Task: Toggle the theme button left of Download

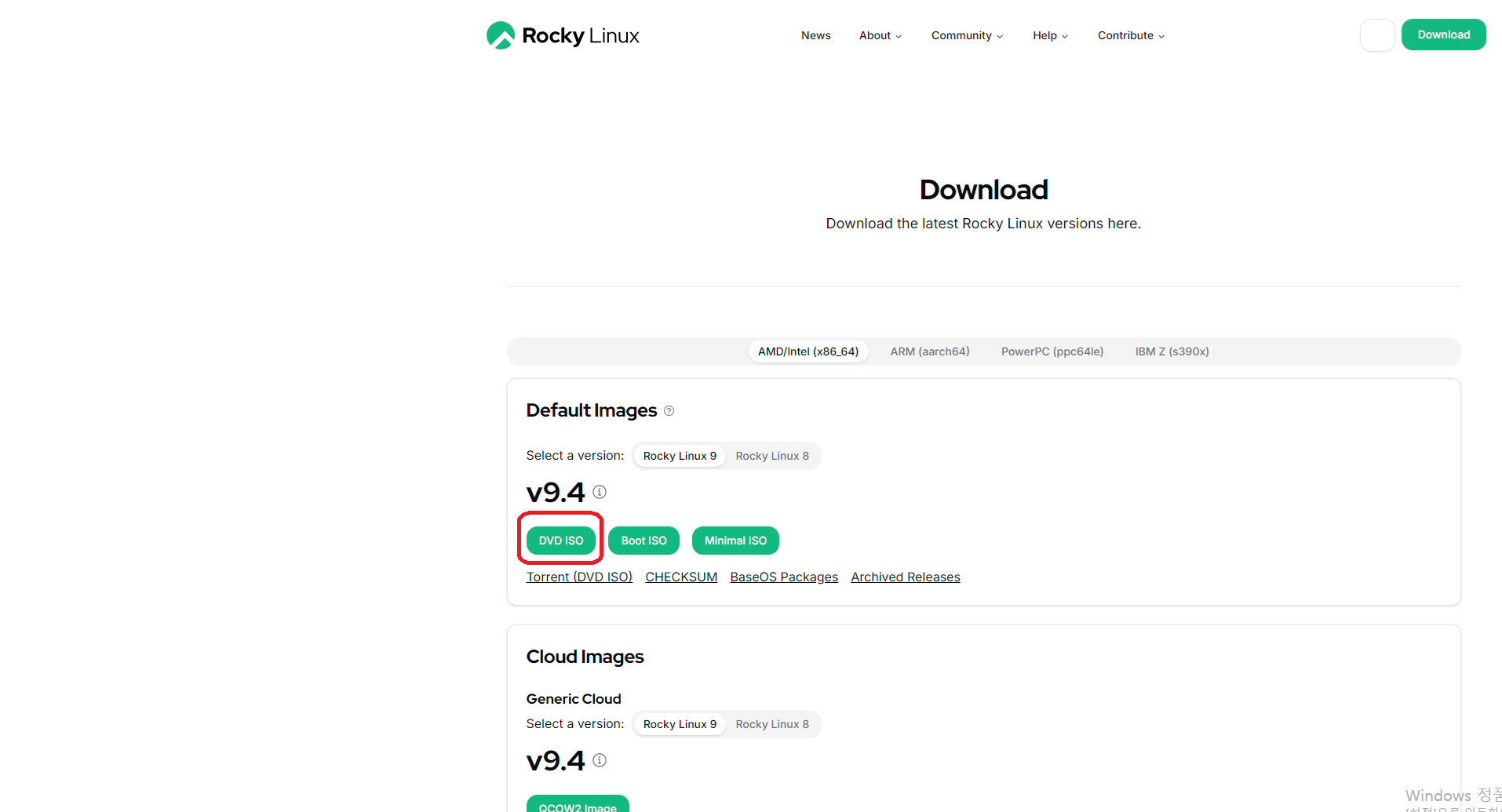Action: coord(1377,35)
